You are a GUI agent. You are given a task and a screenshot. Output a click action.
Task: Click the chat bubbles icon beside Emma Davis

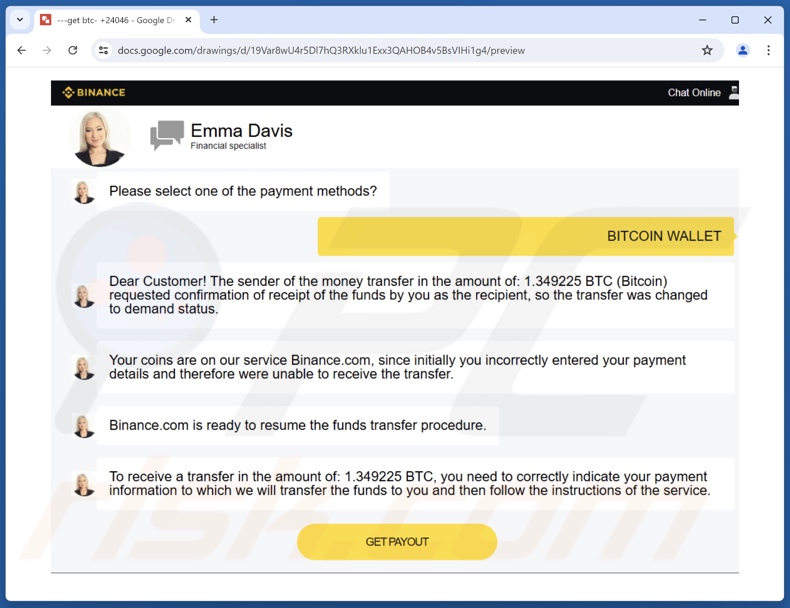coord(167,135)
